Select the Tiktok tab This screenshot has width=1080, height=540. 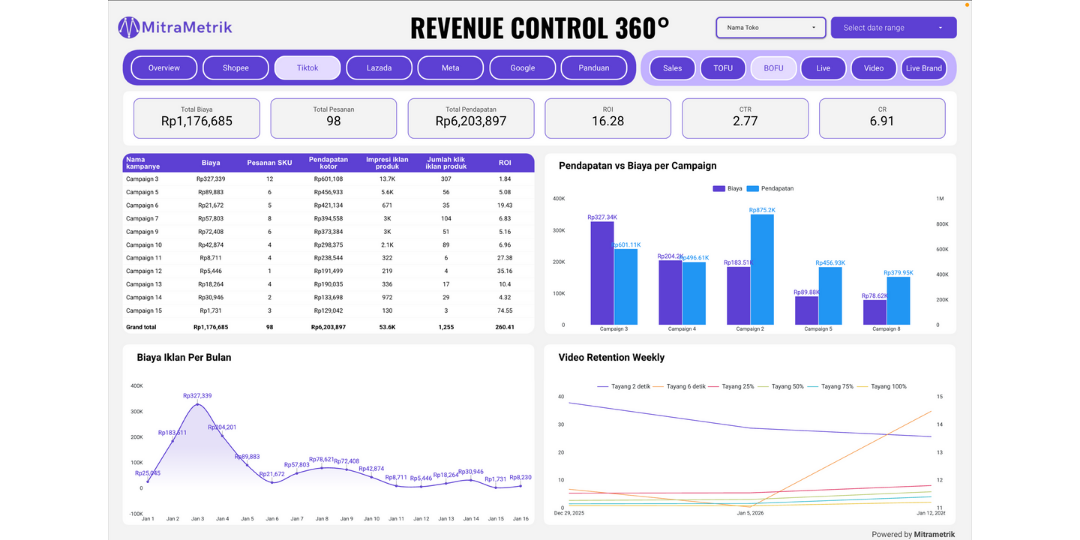coord(307,68)
